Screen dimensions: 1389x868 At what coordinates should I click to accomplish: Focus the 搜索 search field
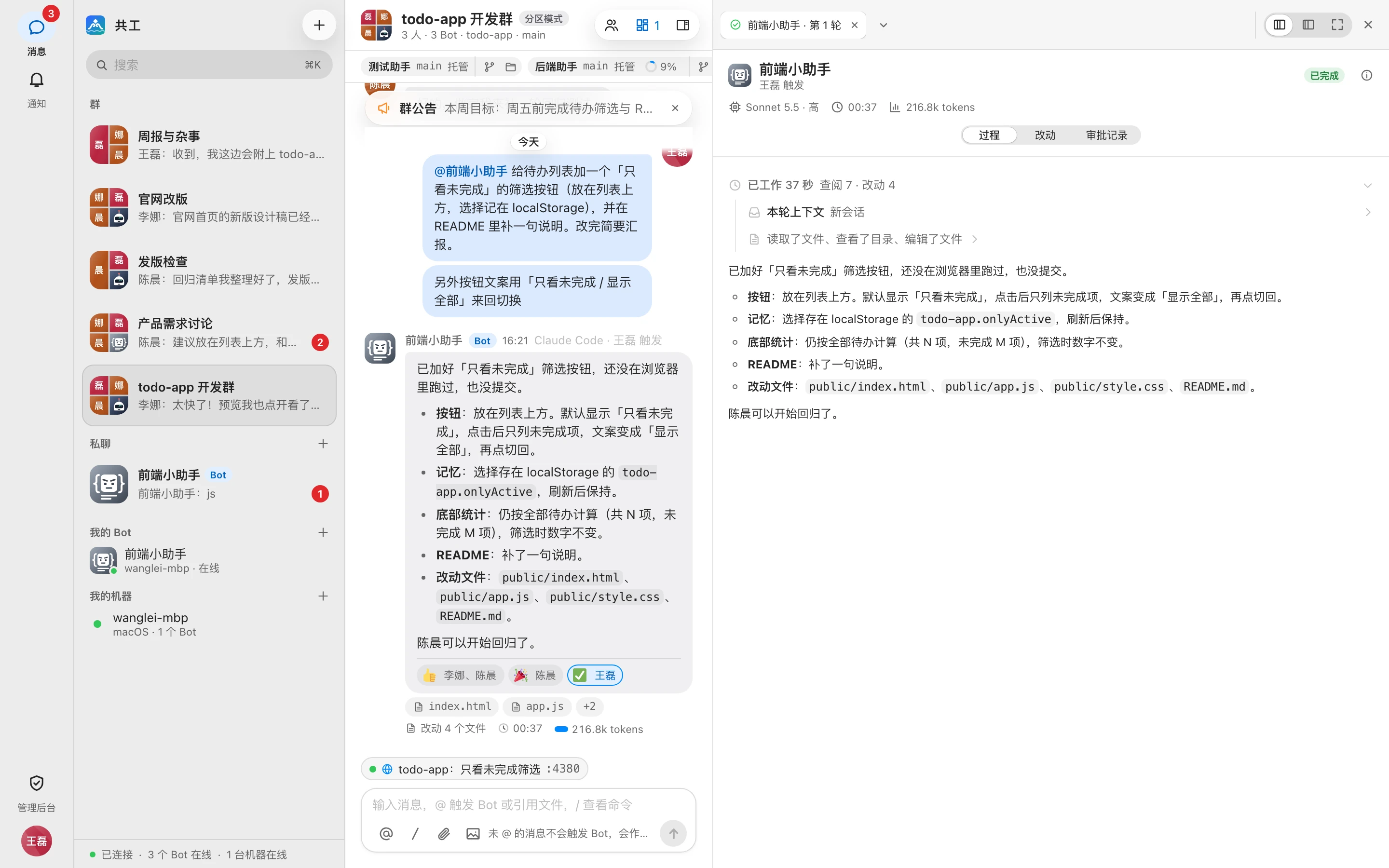(x=209, y=65)
